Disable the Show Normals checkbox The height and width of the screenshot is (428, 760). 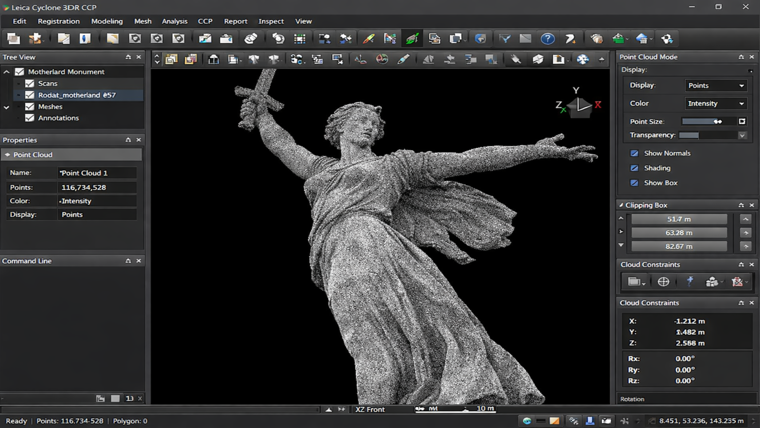[634, 153]
